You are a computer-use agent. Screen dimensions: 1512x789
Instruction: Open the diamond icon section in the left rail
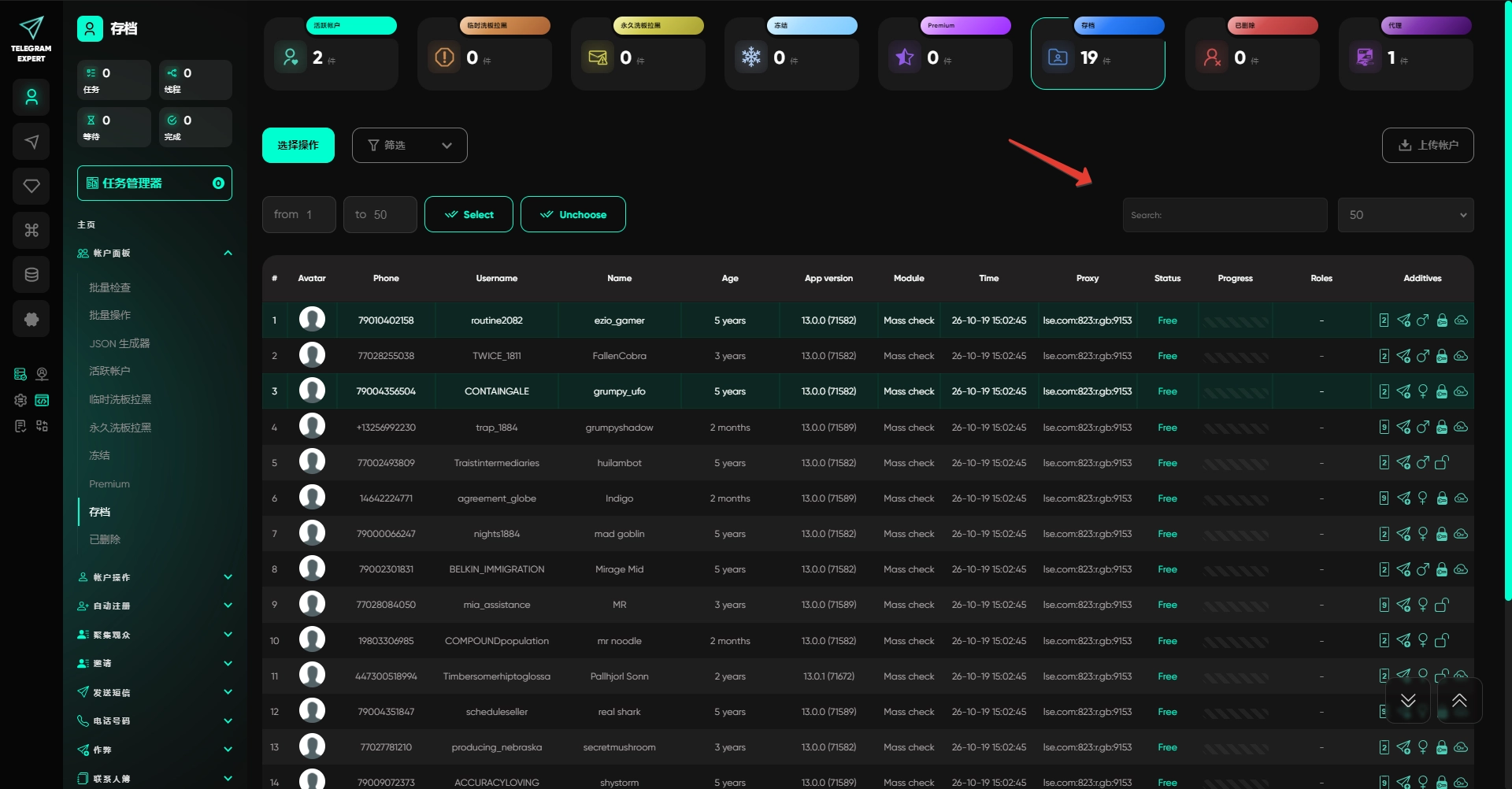31,186
